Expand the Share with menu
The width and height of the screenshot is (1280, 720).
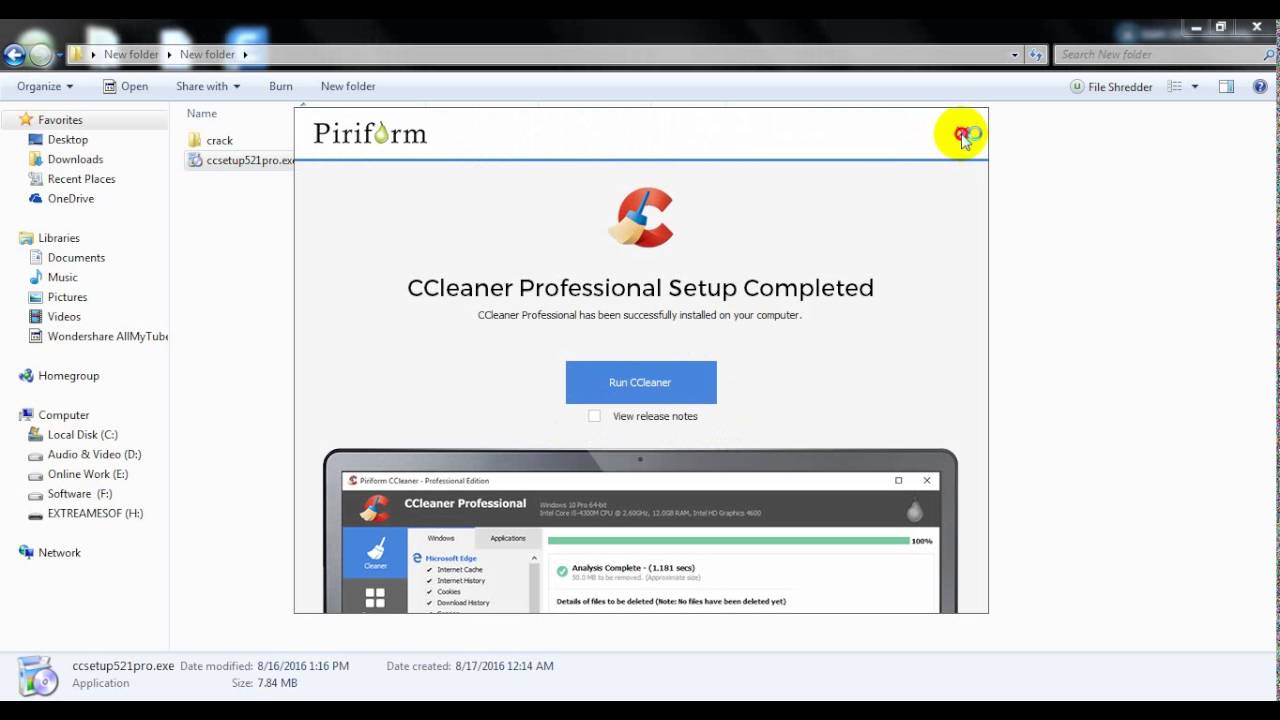tap(208, 86)
